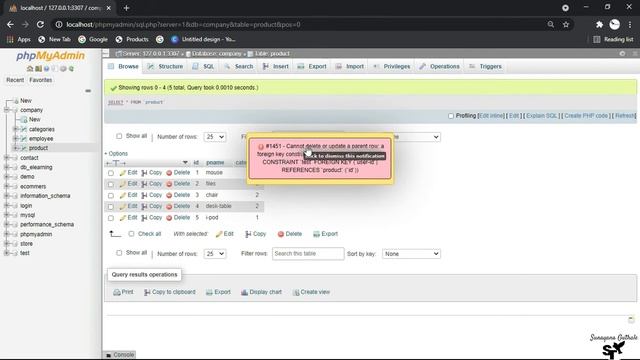
Task: Focus the Search this table field
Action: click(x=308, y=254)
